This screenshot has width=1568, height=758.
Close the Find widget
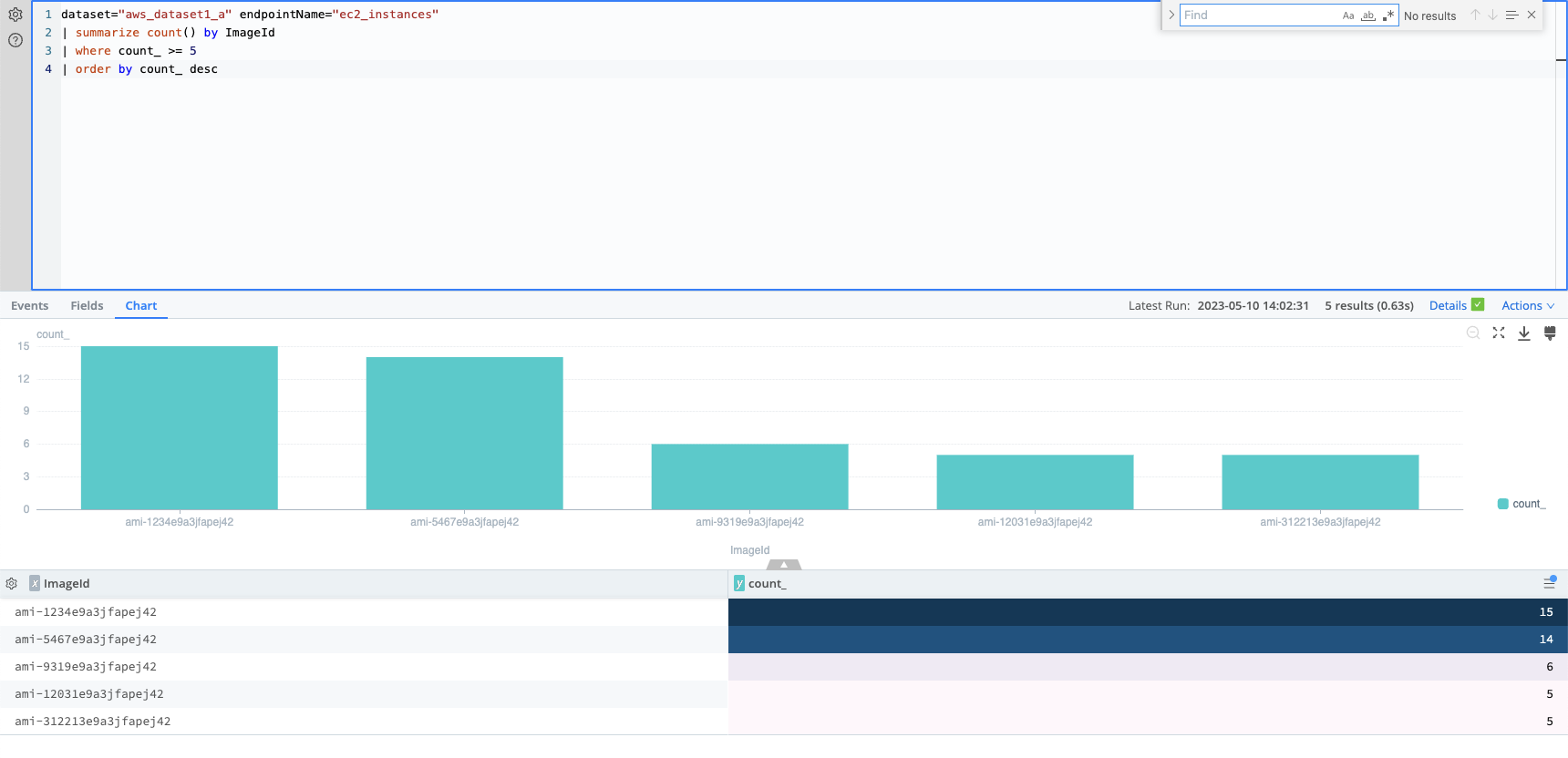coord(1532,15)
